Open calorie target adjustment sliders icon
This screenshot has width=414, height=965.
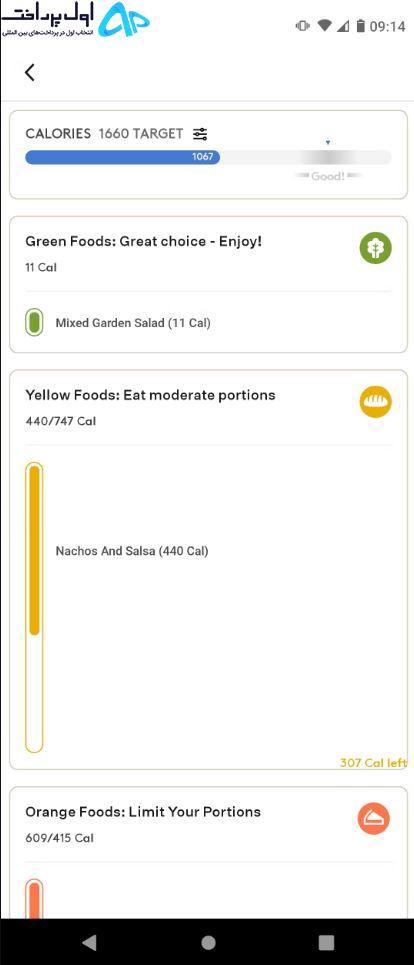200,134
